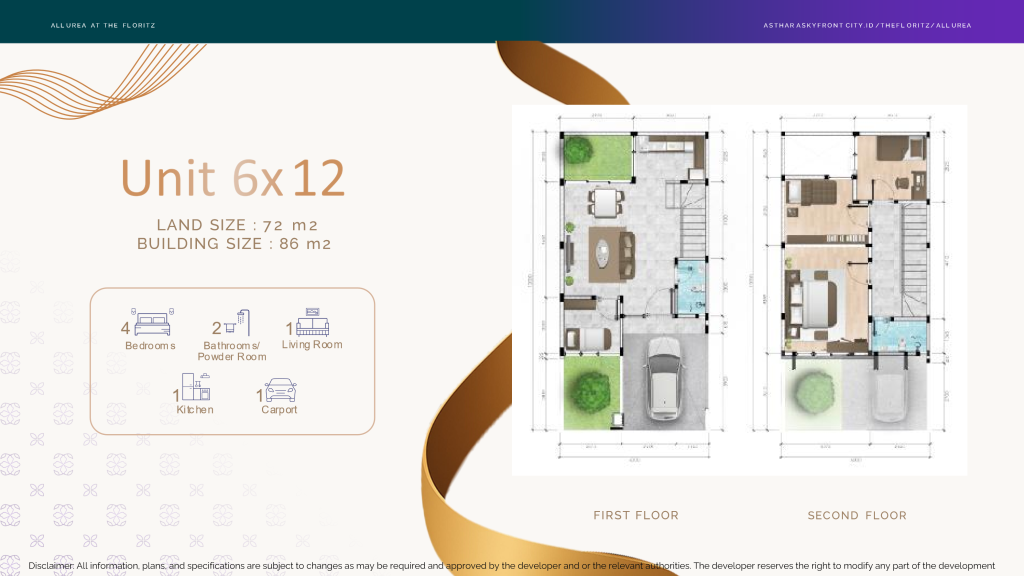Viewport: 1024px width, 576px height.
Task: Select the SECOND FLOOR label
Action: [x=857, y=515]
